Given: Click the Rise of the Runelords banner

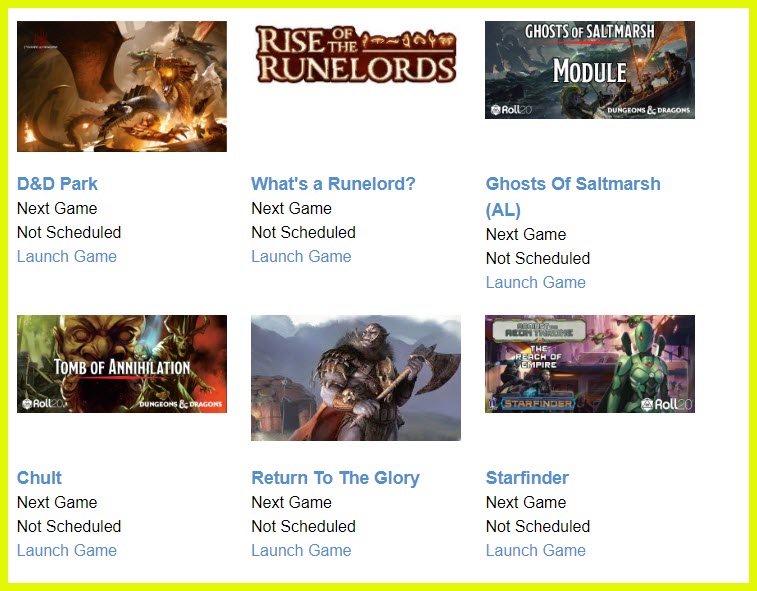Looking at the screenshot, I should pos(356,54).
